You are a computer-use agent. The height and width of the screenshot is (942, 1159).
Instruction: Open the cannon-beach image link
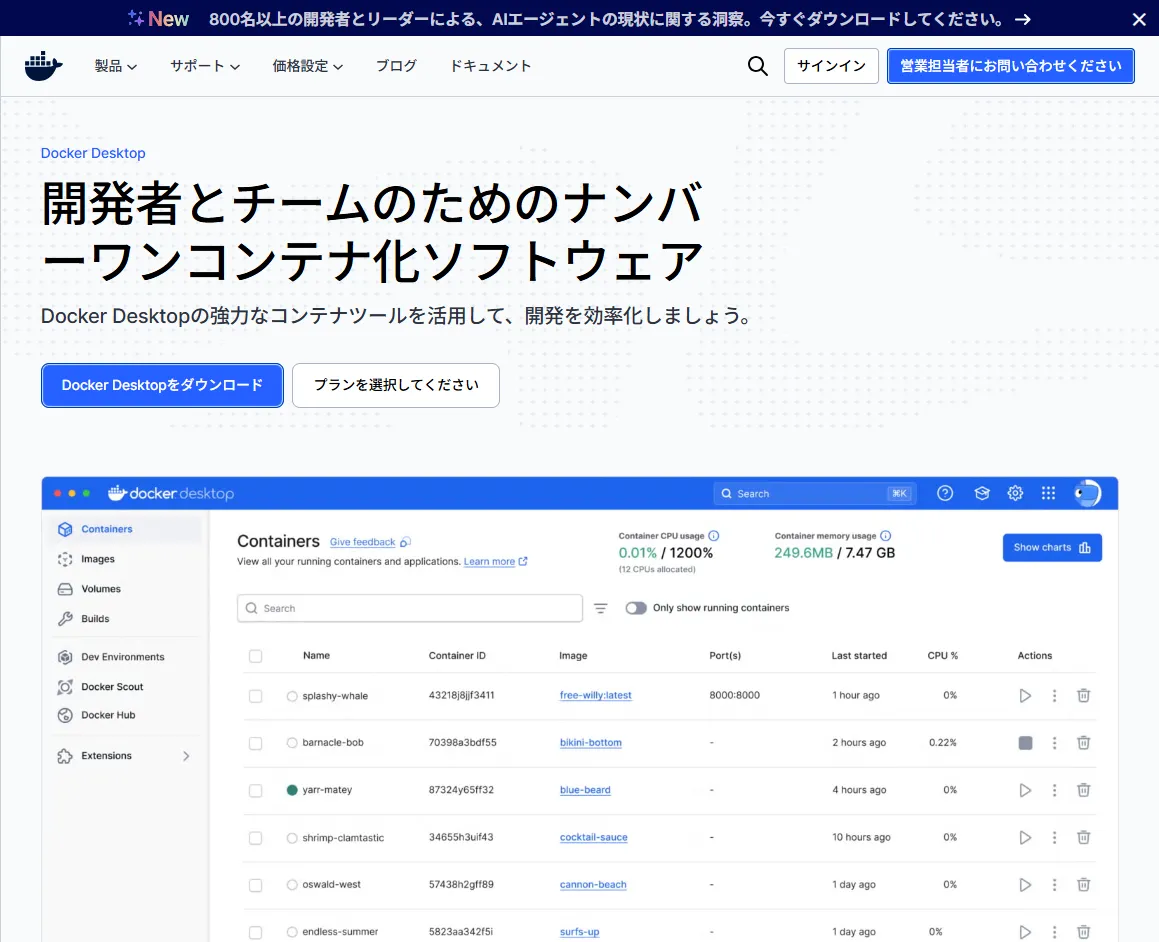[593, 884]
